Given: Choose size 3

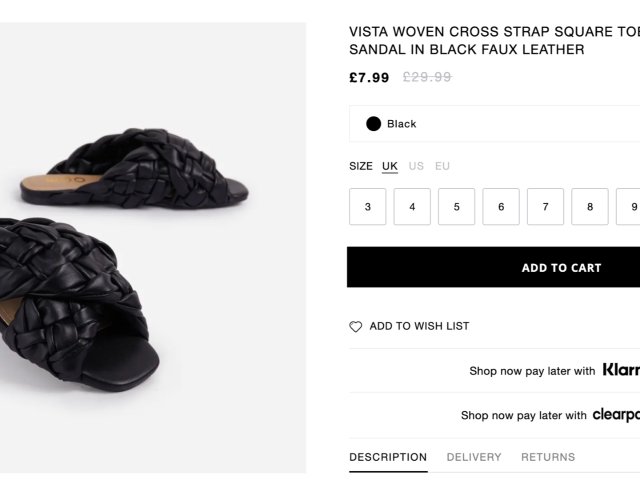Looking at the screenshot, I should click(x=368, y=207).
